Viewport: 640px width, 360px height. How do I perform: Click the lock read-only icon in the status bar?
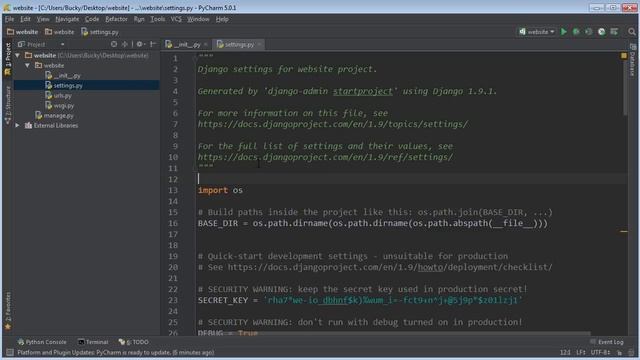point(620,352)
